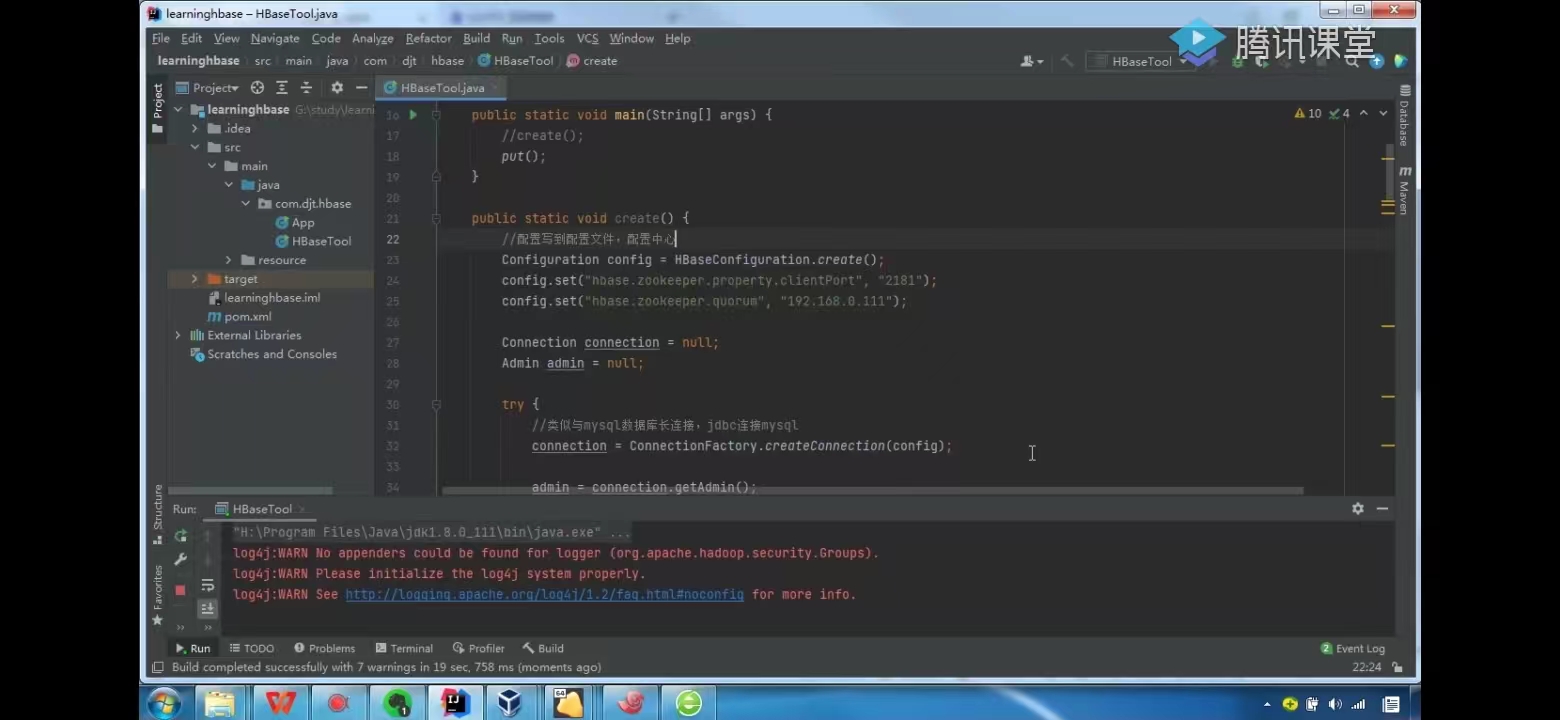1560x720 pixels.
Task: Expand External Libraries node
Action: pos(178,335)
